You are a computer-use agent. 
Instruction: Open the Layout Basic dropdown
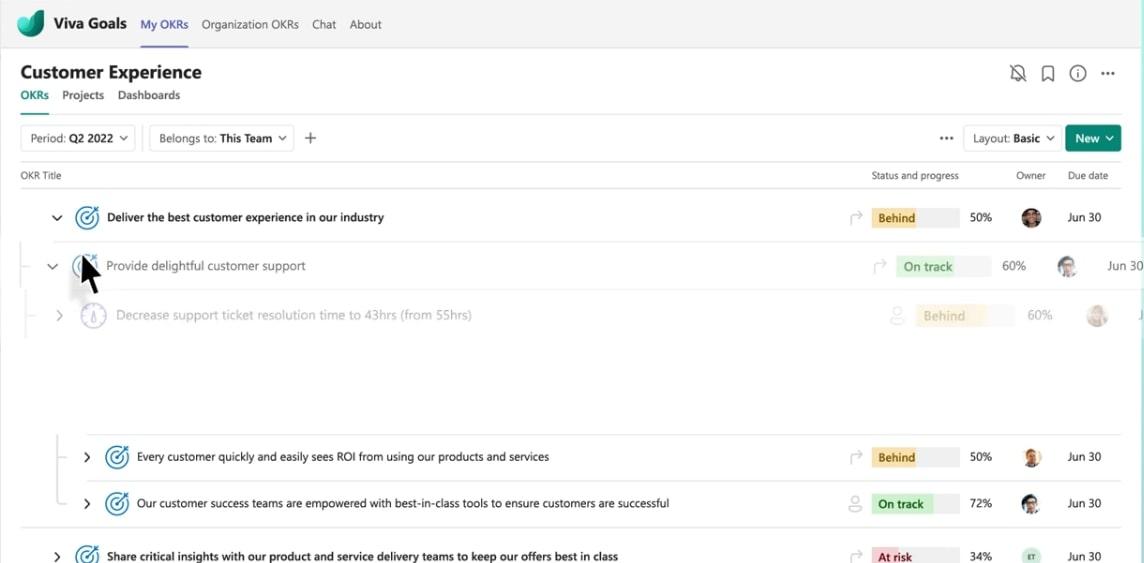click(x=1010, y=138)
